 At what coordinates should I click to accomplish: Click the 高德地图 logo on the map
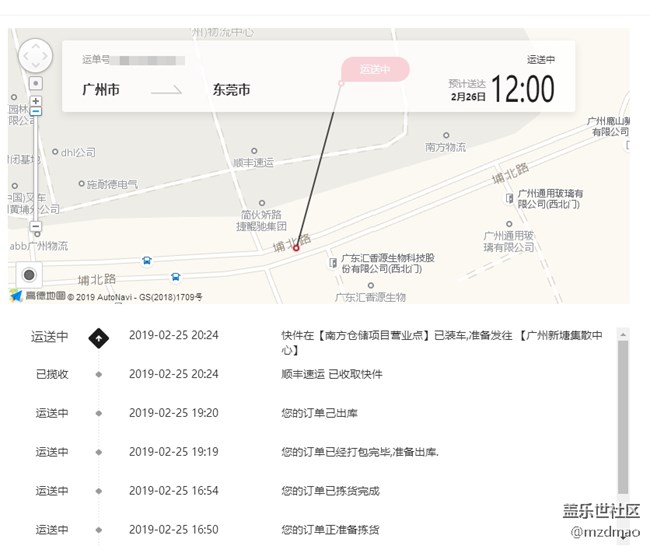(38, 296)
